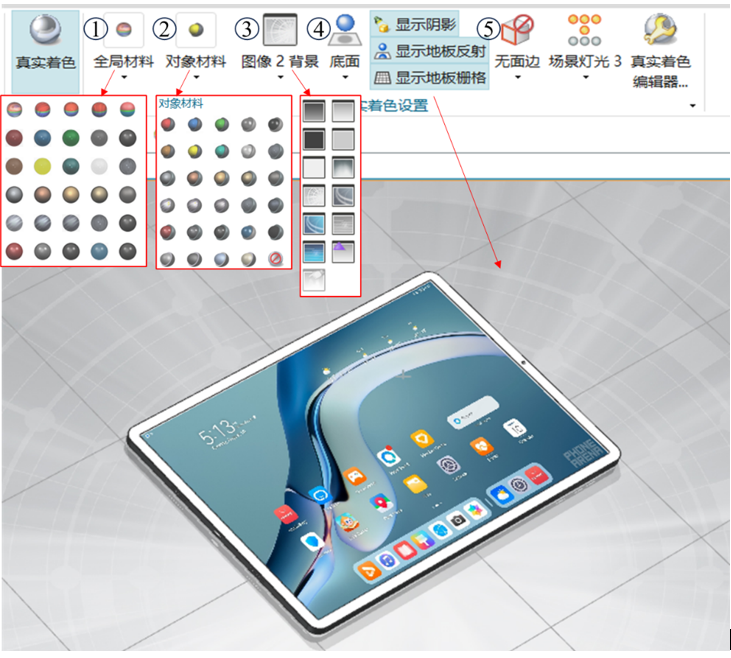Choose the purple triangle background thumbnail
Screen dimensions: 731x658
pos(343,252)
